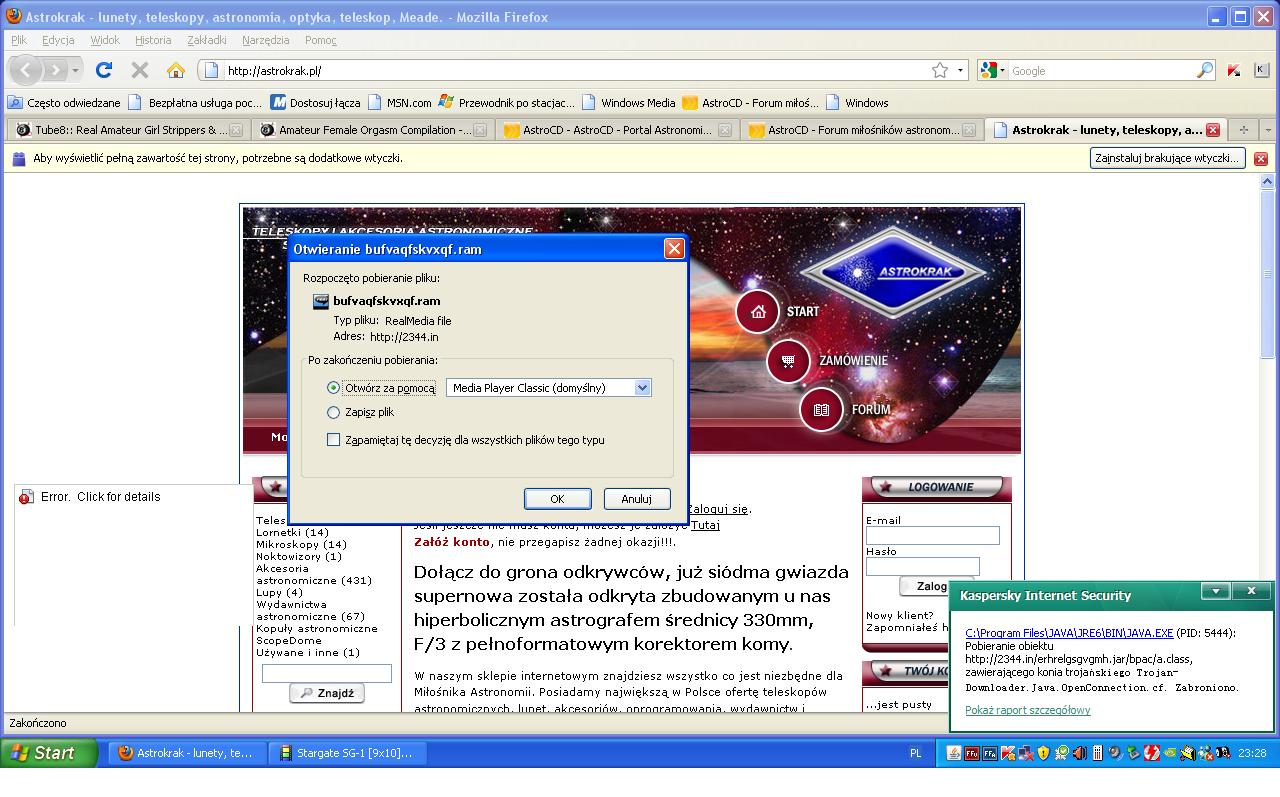
Task: Go back with the Firefox back arrow
Action: (27, 70)
